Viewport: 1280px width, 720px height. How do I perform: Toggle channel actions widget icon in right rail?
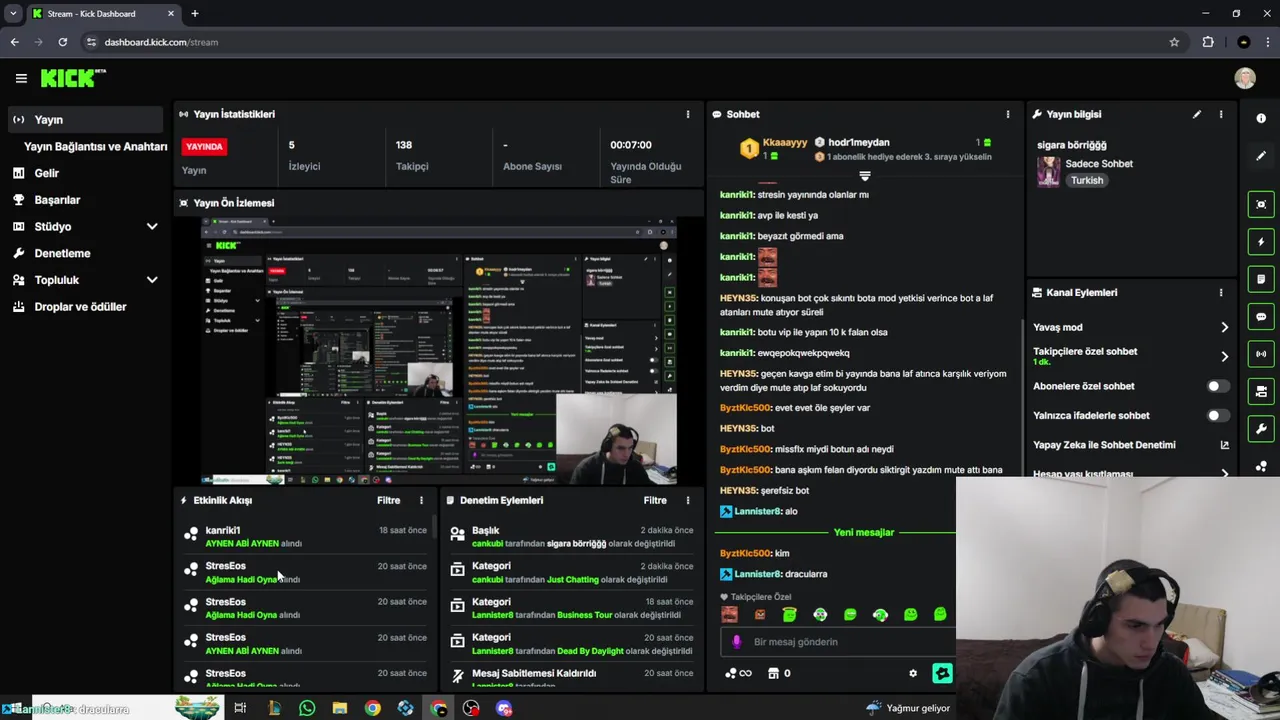[1261, 391]
